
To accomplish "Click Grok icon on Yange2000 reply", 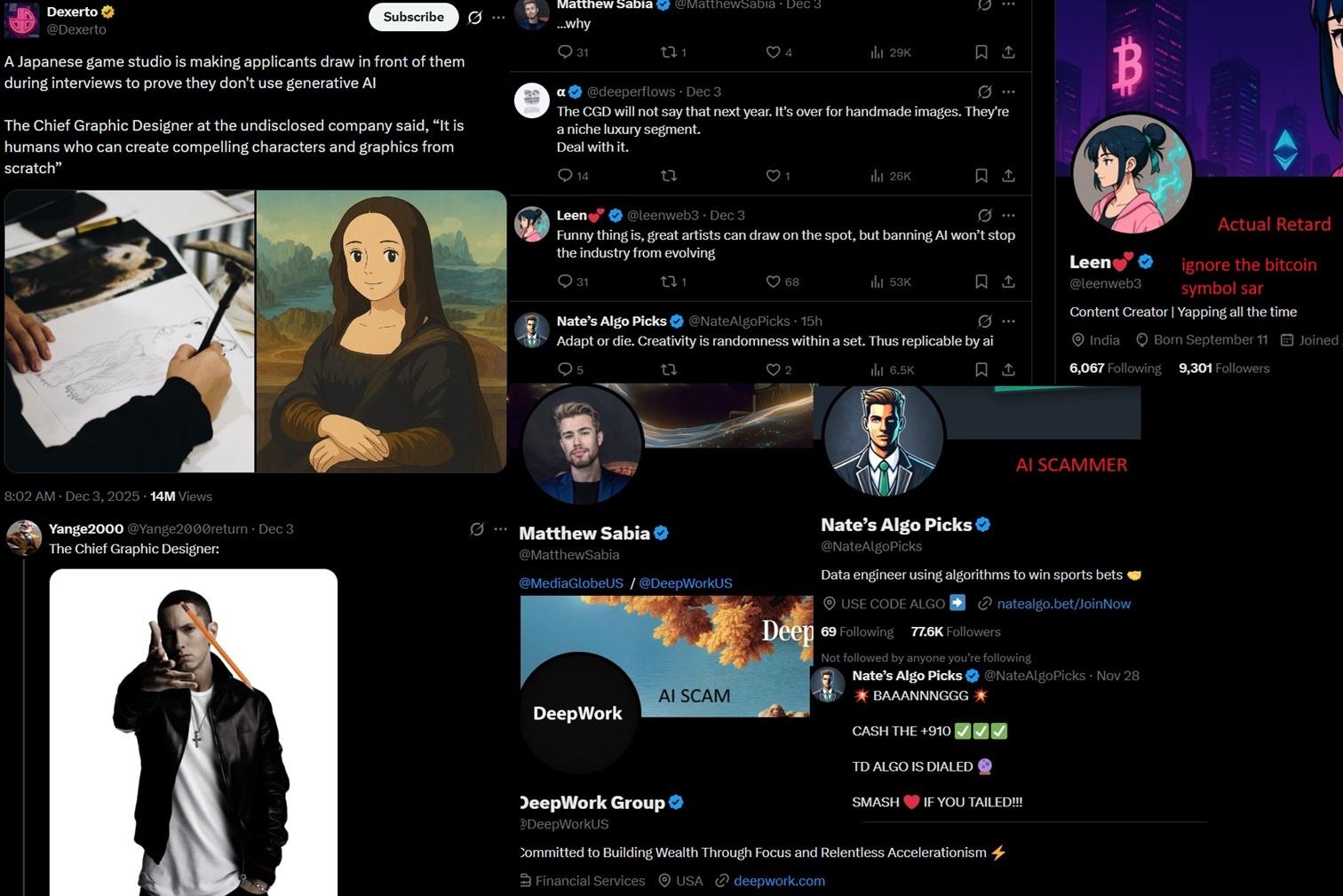I will [477, 528].
